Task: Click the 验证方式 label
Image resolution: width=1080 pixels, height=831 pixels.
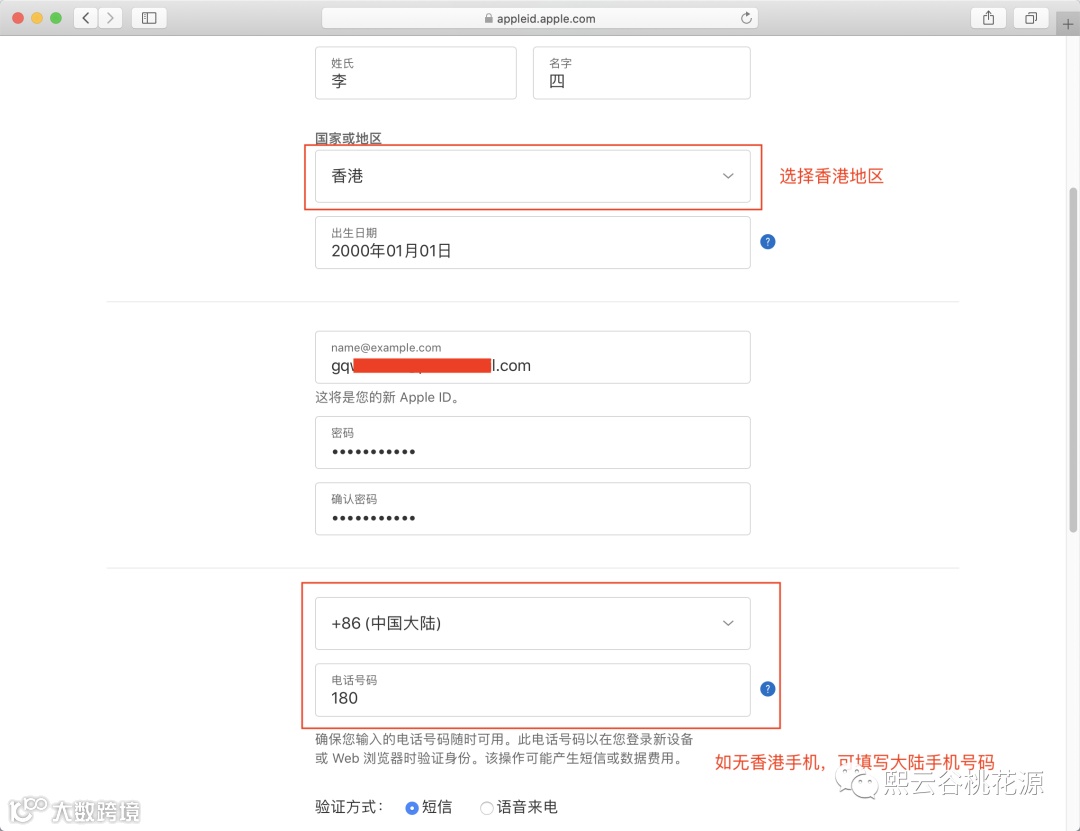Action: click(x=349, y=807)
